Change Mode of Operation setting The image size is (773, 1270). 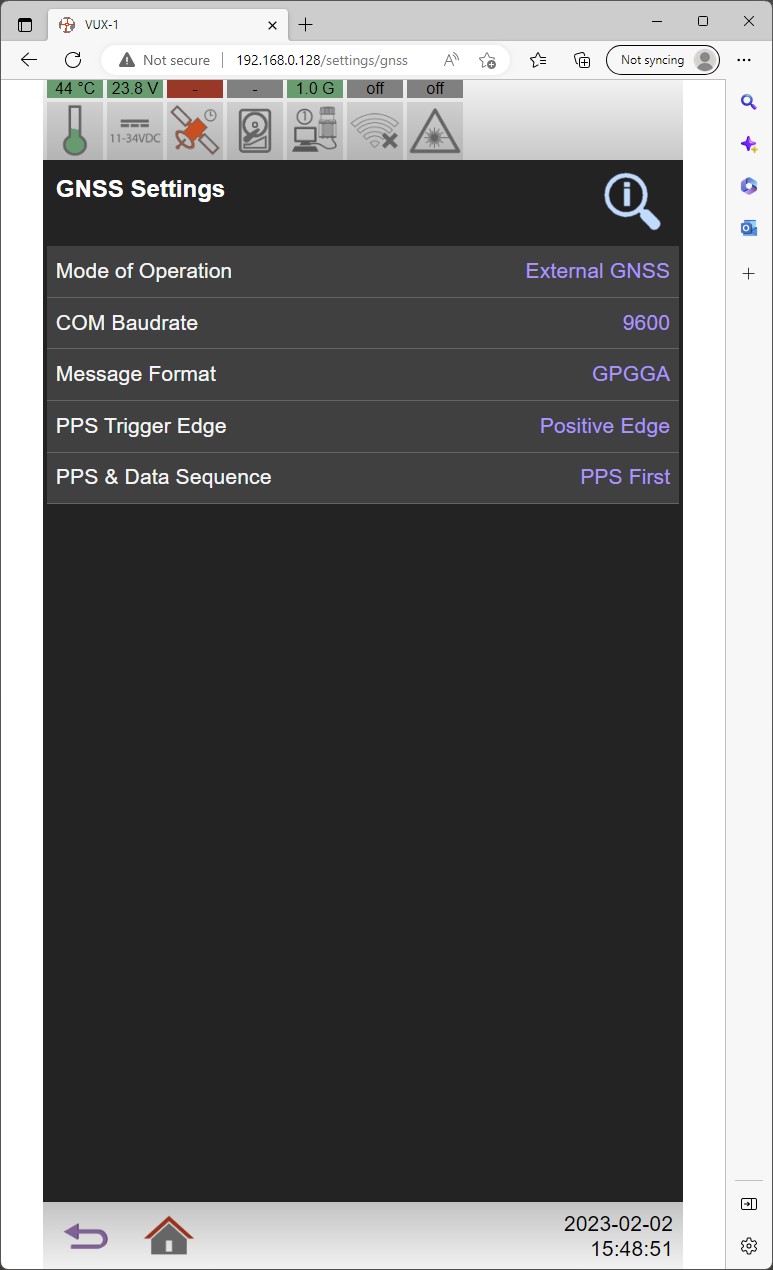click(x=362, y=272)
